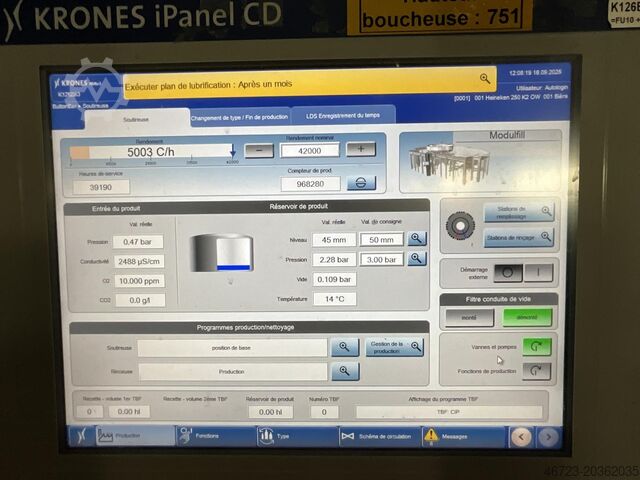Go to previous page with left arrow
This screenshot has height=480, width=640.
click(521, 437)
